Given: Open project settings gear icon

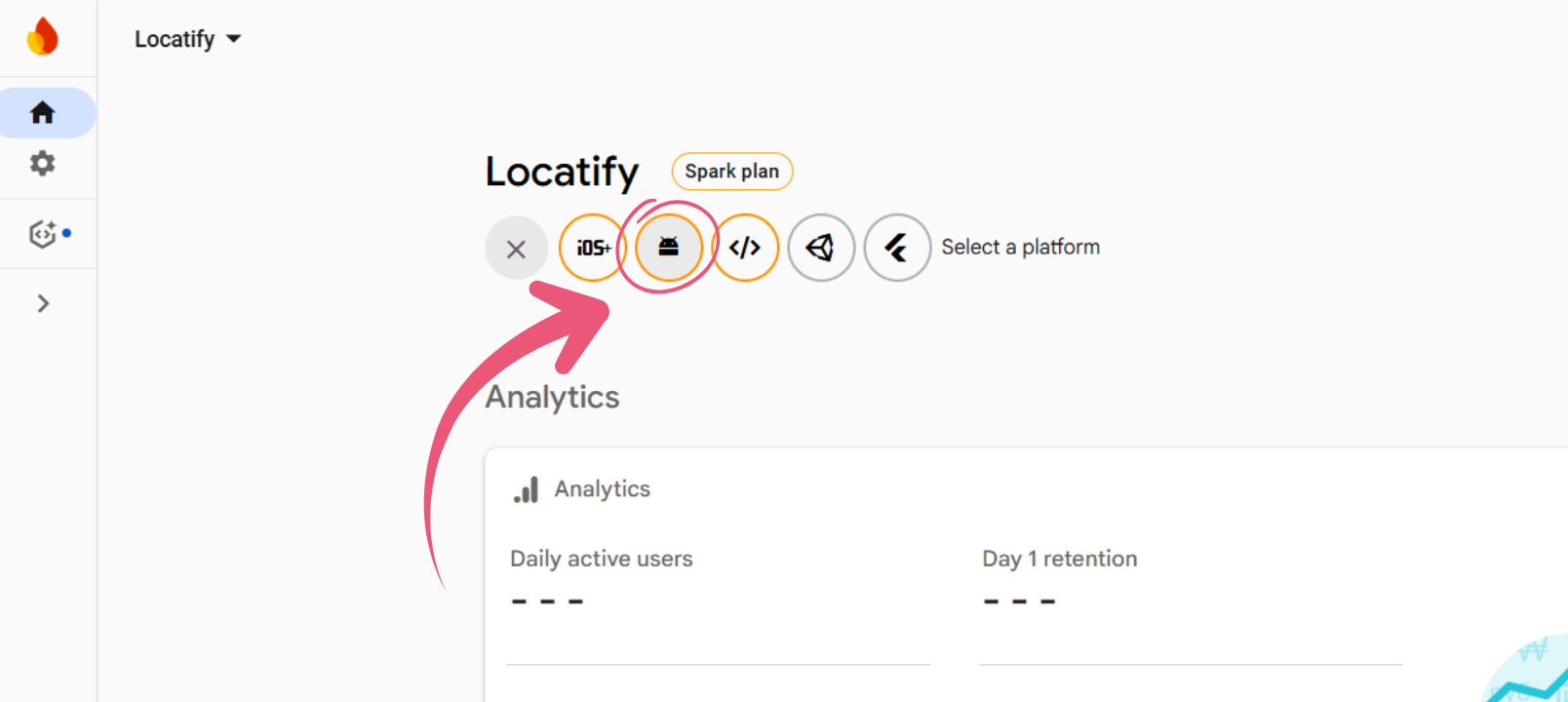Looking at the screenshot, I should pos(43,163).
